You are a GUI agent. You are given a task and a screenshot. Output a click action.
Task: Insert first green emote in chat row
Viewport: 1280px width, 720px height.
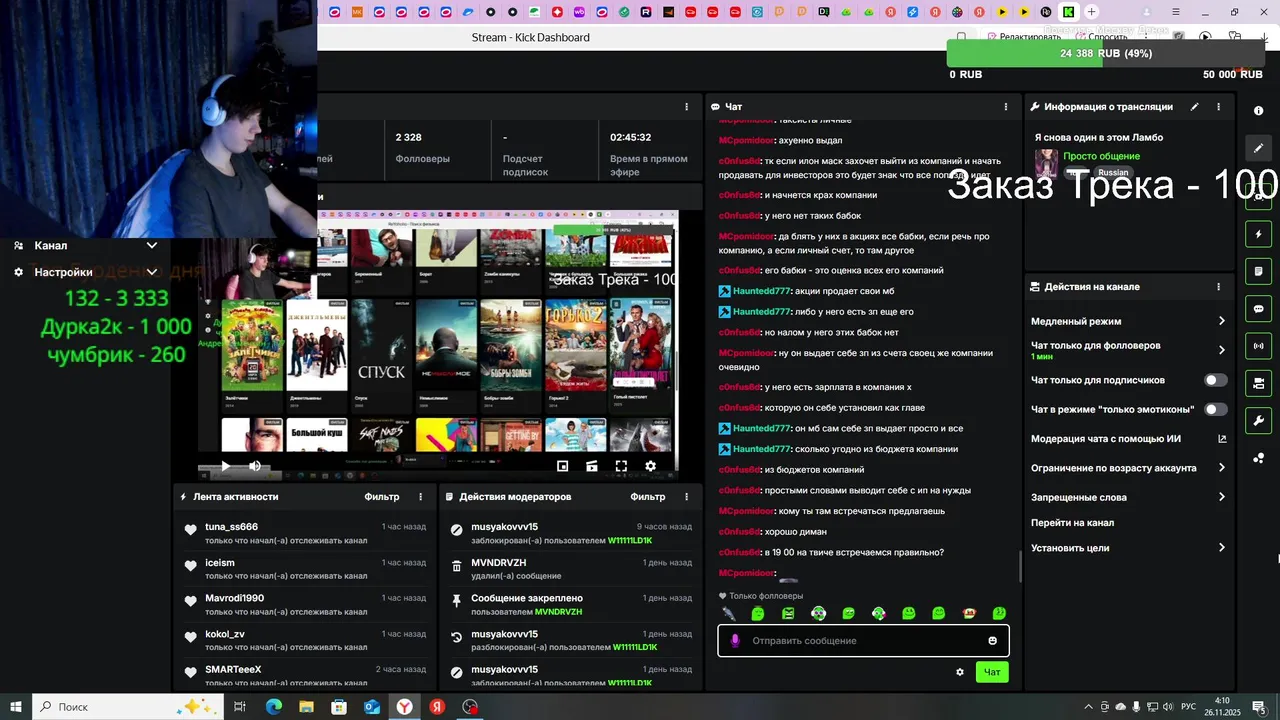(x=758, y=613)
